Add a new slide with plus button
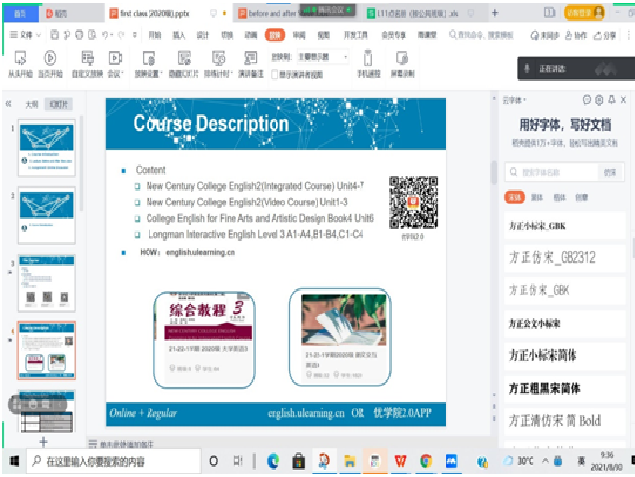Screen dimensions: 635x477 point(43,441)
